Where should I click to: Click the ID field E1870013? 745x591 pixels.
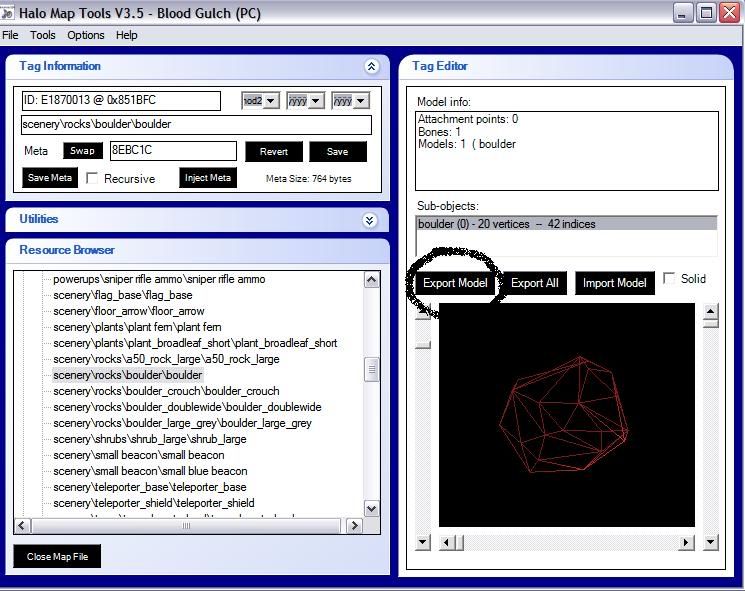[121, 100]
